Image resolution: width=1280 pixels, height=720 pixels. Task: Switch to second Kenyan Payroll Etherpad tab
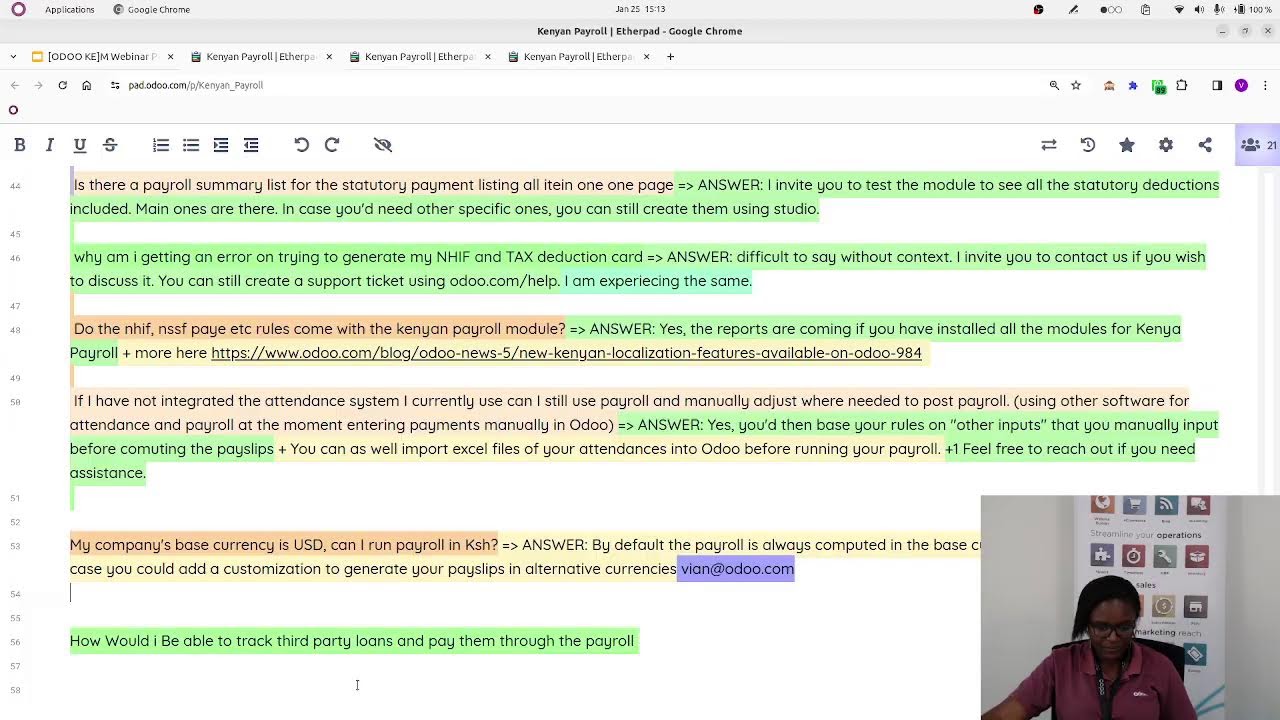(420, 56)
